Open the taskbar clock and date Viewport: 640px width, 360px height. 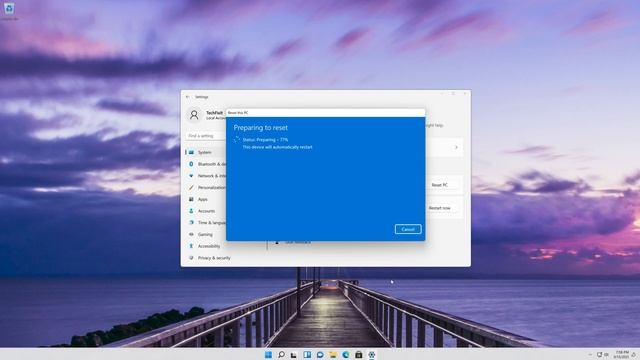pos(621,354)
